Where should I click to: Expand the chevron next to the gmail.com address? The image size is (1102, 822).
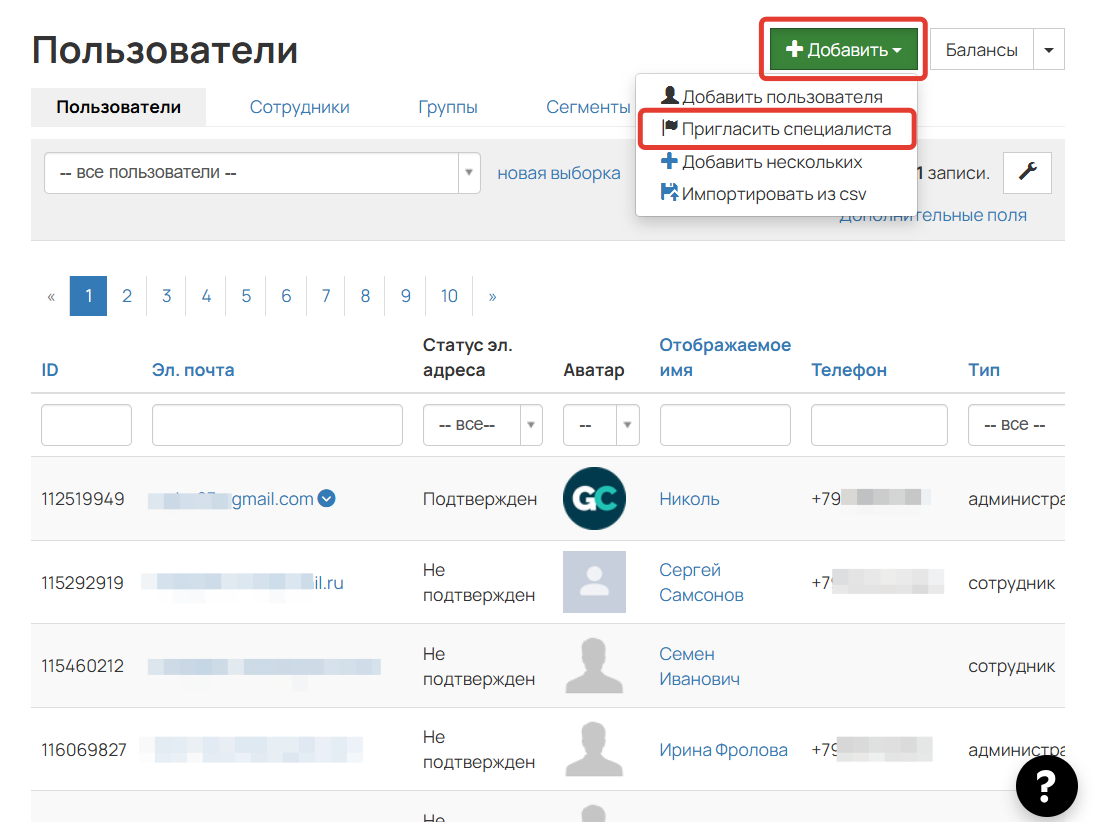click(326, 498)
